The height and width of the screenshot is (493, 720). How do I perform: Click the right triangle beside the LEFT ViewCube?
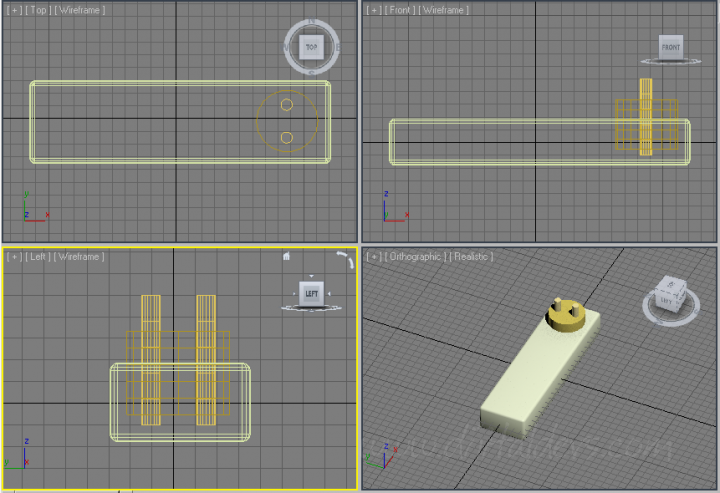point(329,294)
